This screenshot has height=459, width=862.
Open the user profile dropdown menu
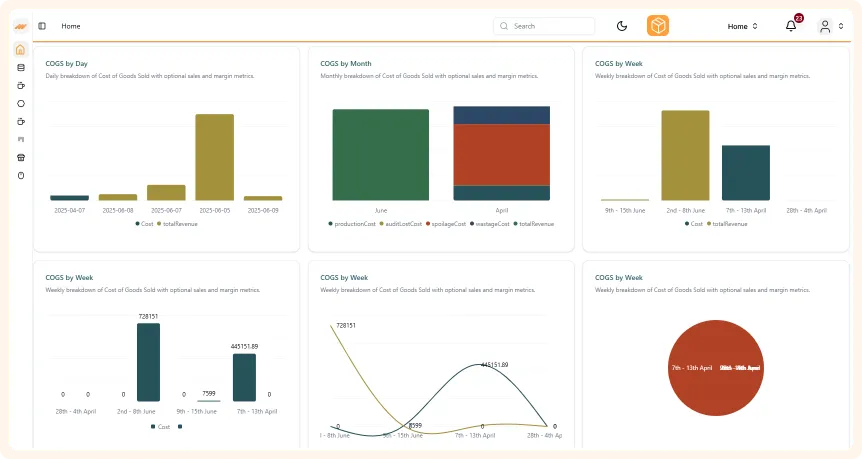click(831, 26)
